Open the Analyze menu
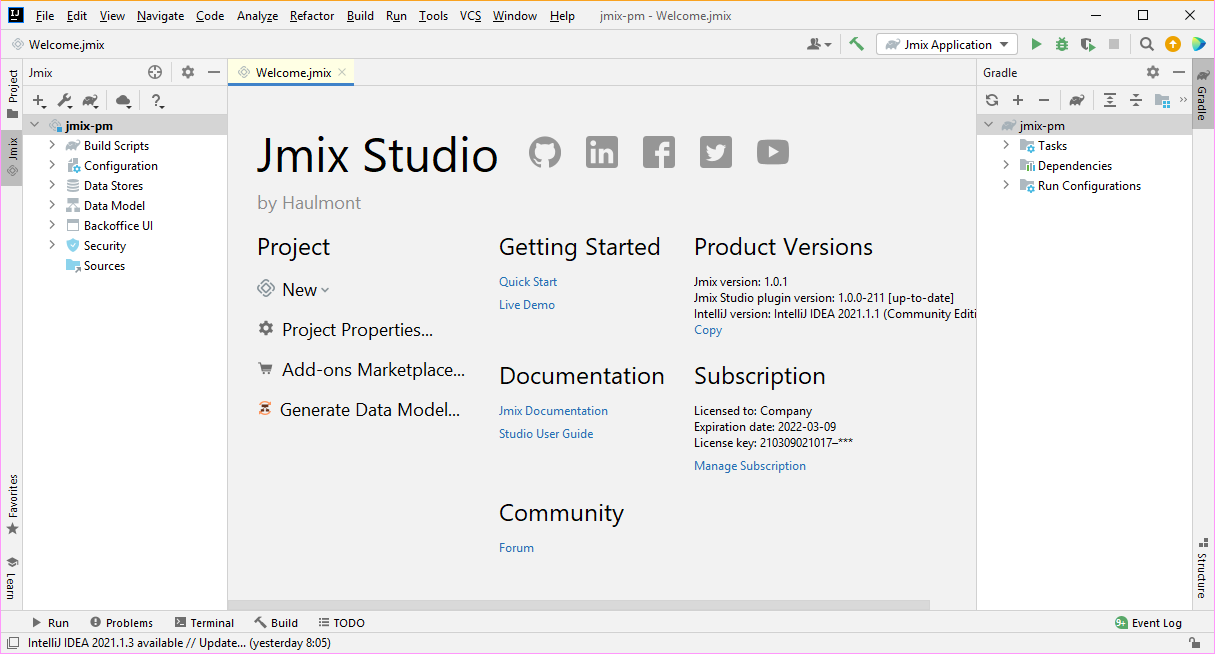Screen dimensions: 1215x654 (x=257, y=16)
